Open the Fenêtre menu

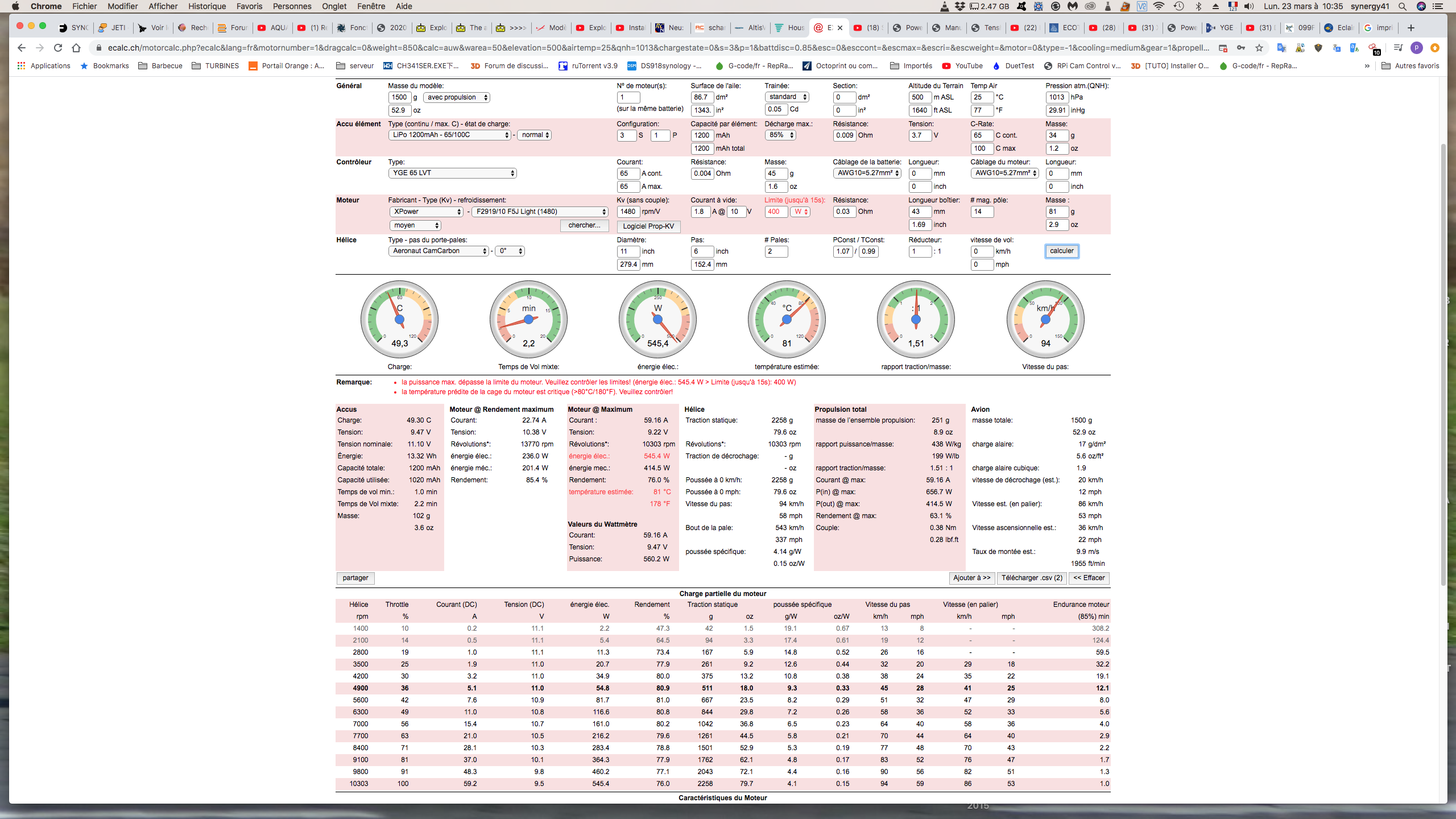[x=371, y=6]
